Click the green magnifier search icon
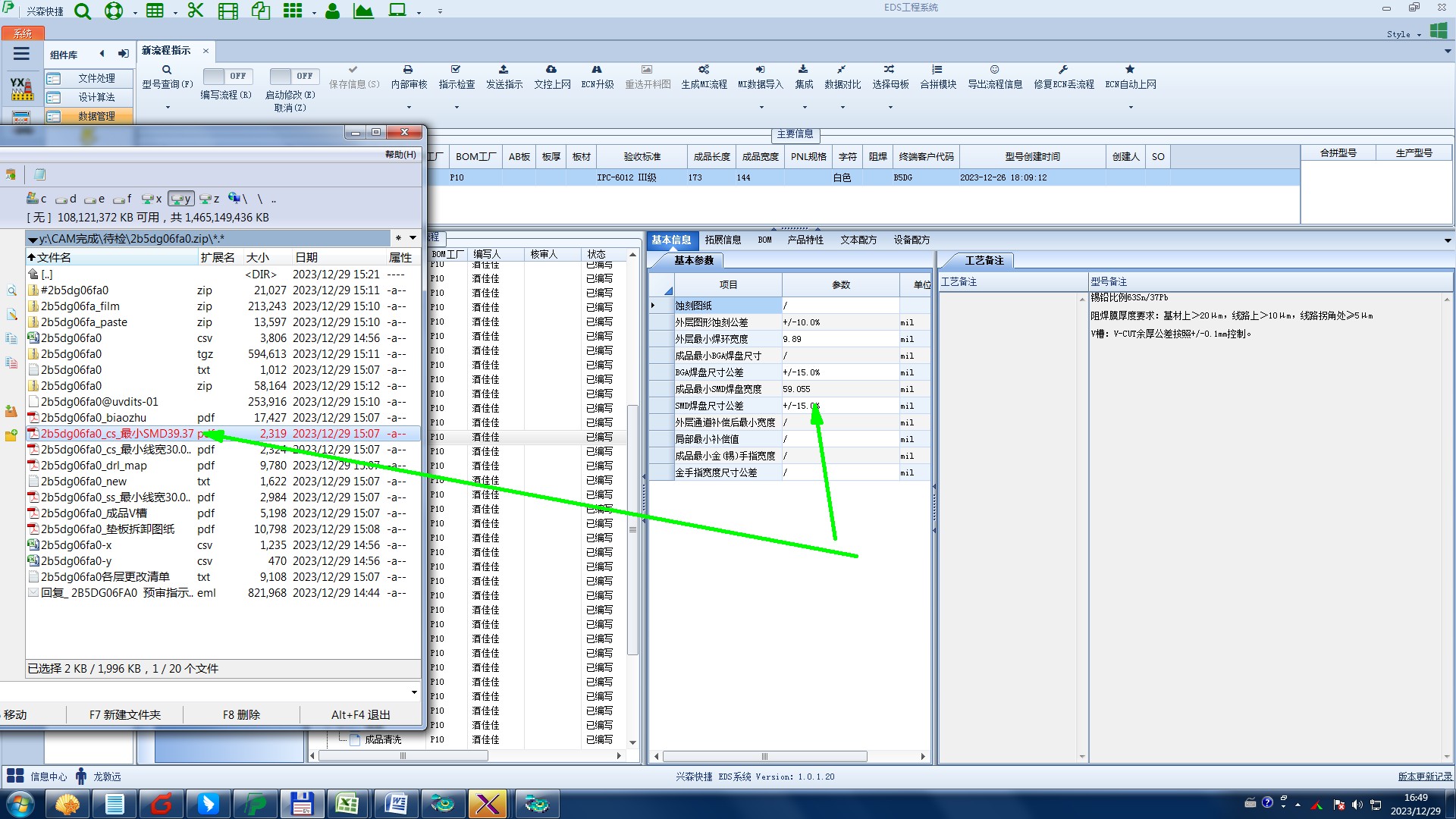Image resolution: width=1456 pixels, height=819 pixels. (x=83, y=11)
